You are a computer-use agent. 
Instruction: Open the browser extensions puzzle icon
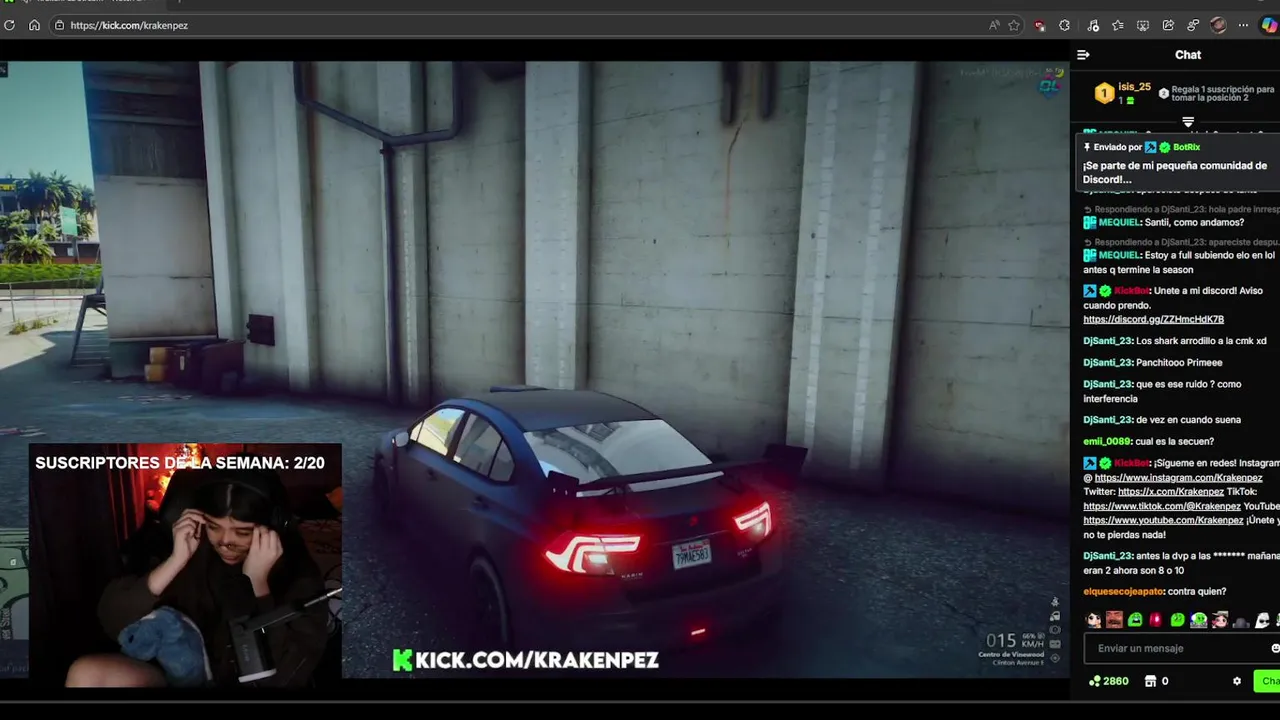click(x=1064, y=25)
